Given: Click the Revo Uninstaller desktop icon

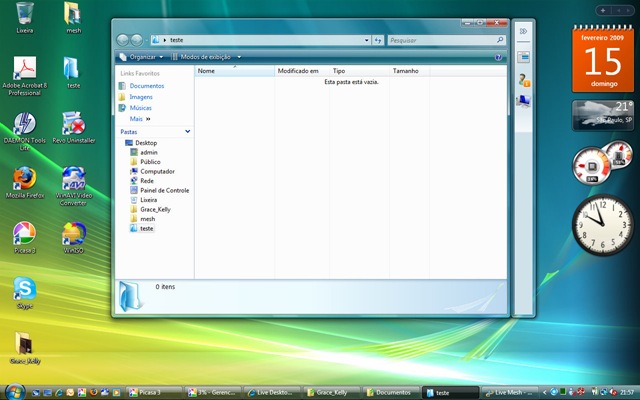Looking at the screenshot, I should click(x=73, y=124).
